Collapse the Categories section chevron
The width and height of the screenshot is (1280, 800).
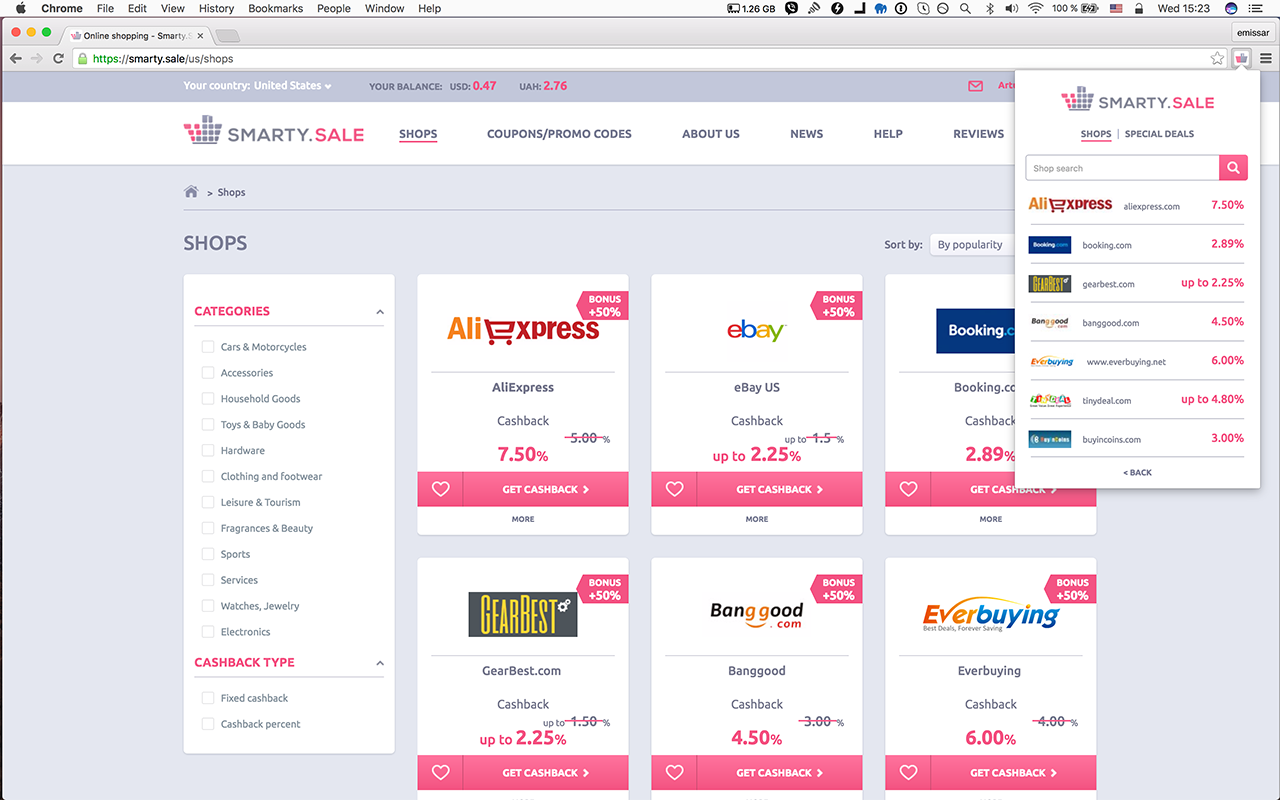point(380,312)
